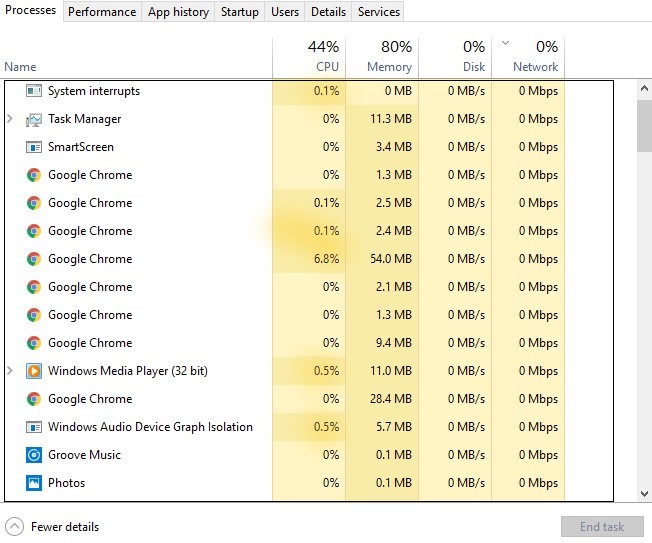The height and width of the screenshot is (543, 652).
Task: Go to the Details tab
Action: [x=328, y=12]
